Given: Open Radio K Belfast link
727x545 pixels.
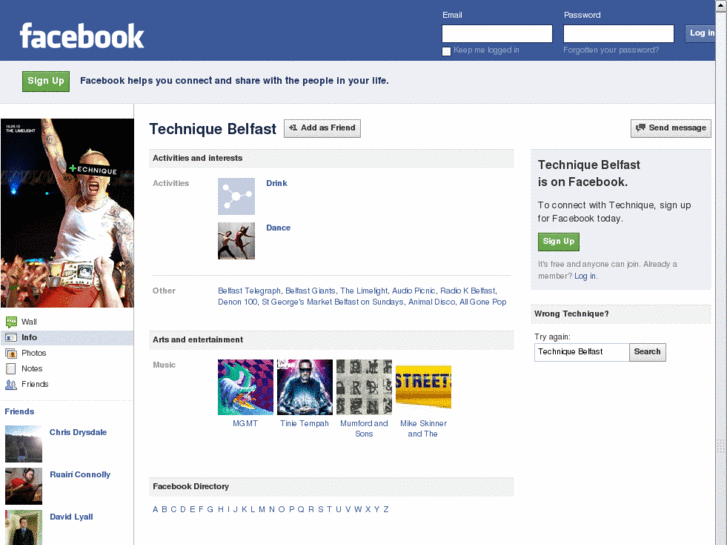Looking at the screenshot, I should pos(468,291).
